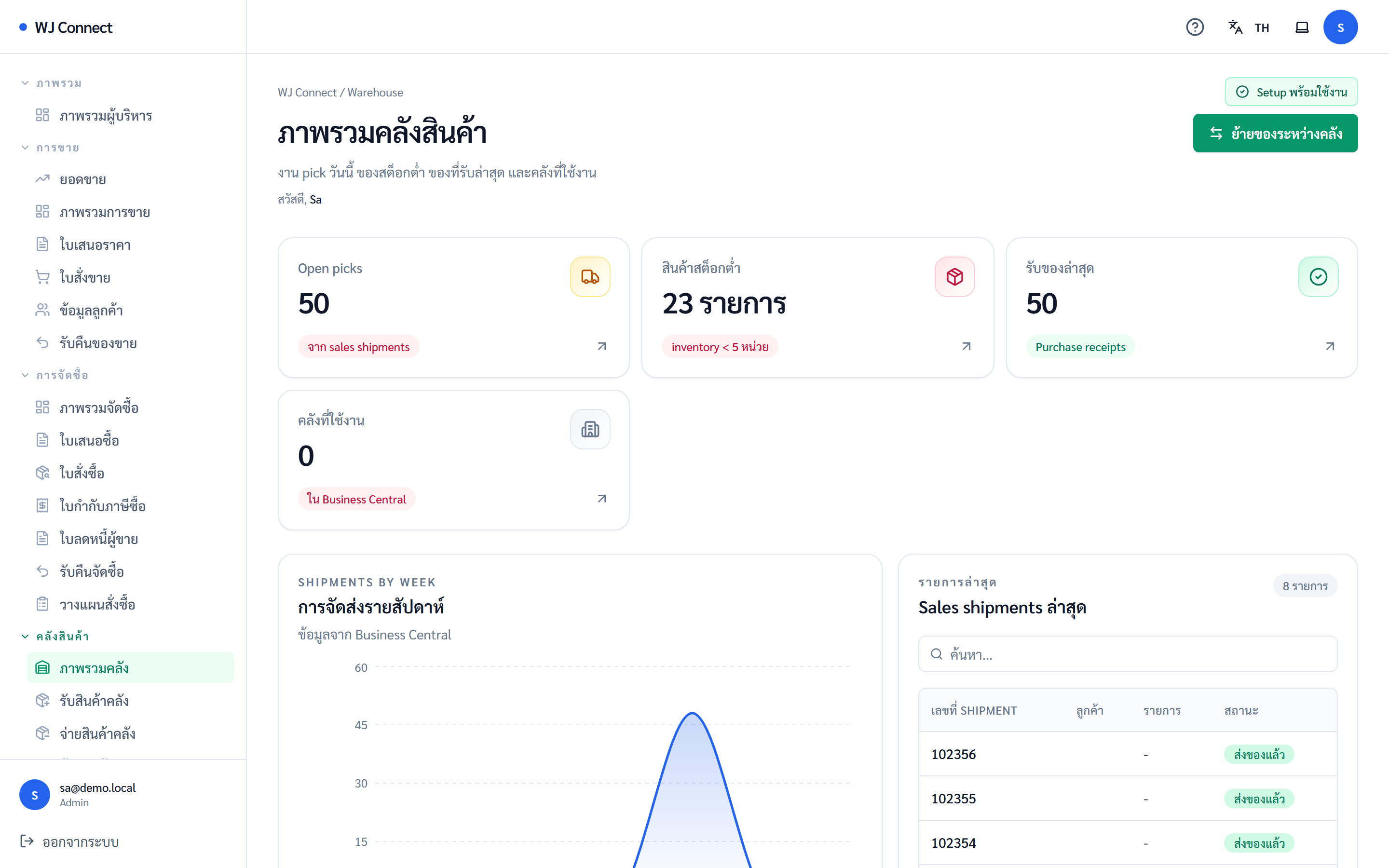
Task: Click the sidebar avatar for sa@demo.local
Action: coord(34,795)
